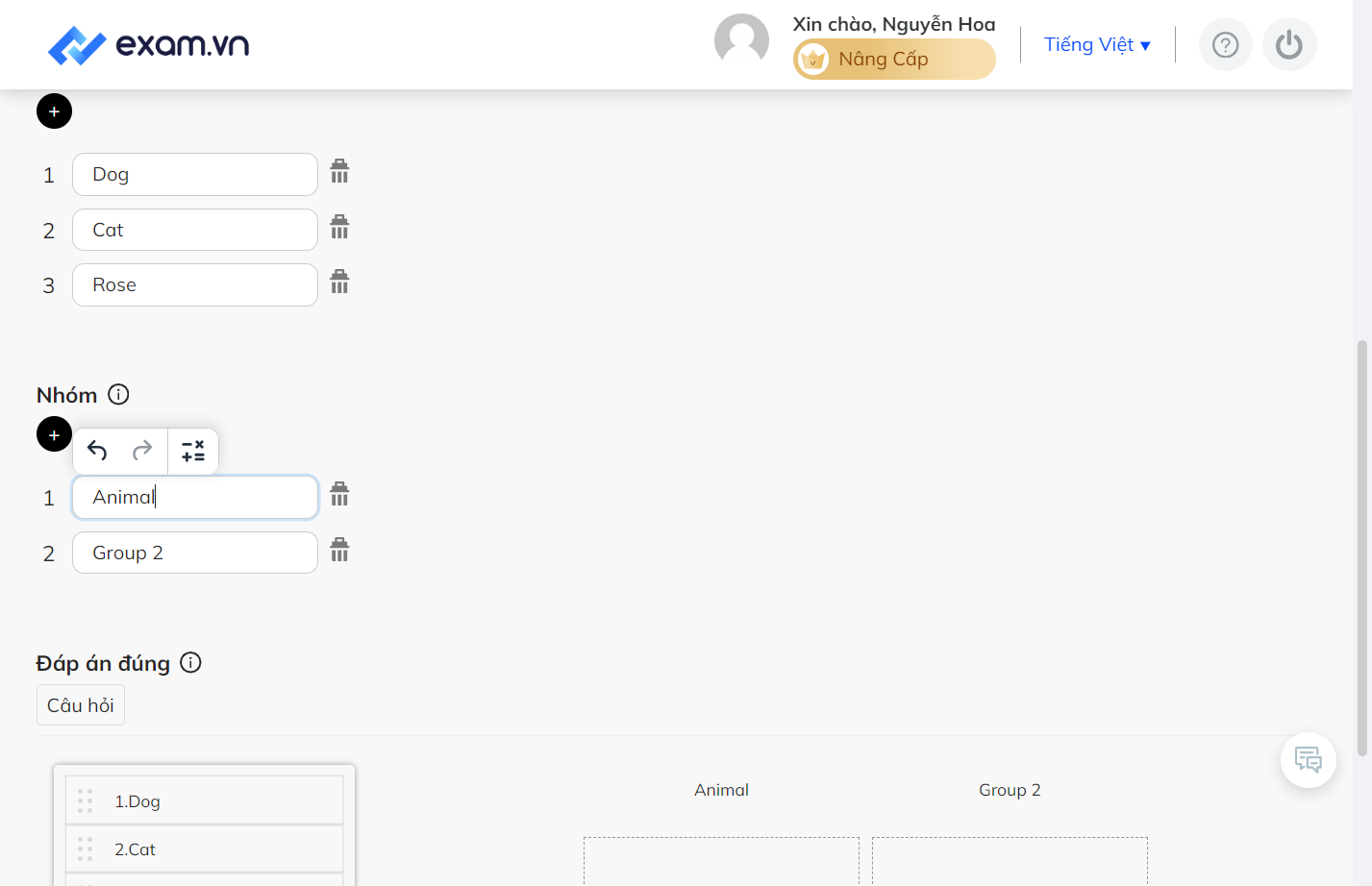Grab the drag handle of 2.Cat
The image size is (1372, 886).
pos(85,849)
